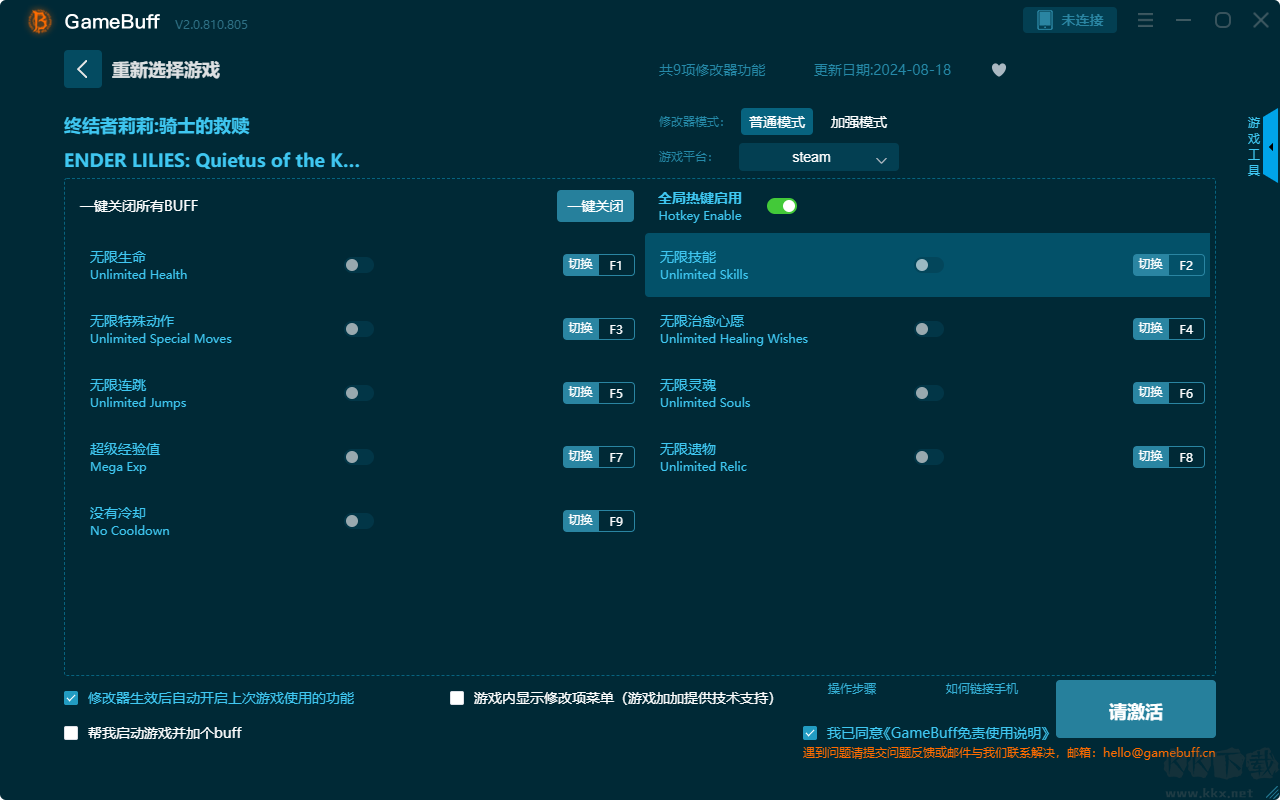The image size is (1280, 800).
Task: Open 如何链接手机 link
Action: (x=982, y=689)
